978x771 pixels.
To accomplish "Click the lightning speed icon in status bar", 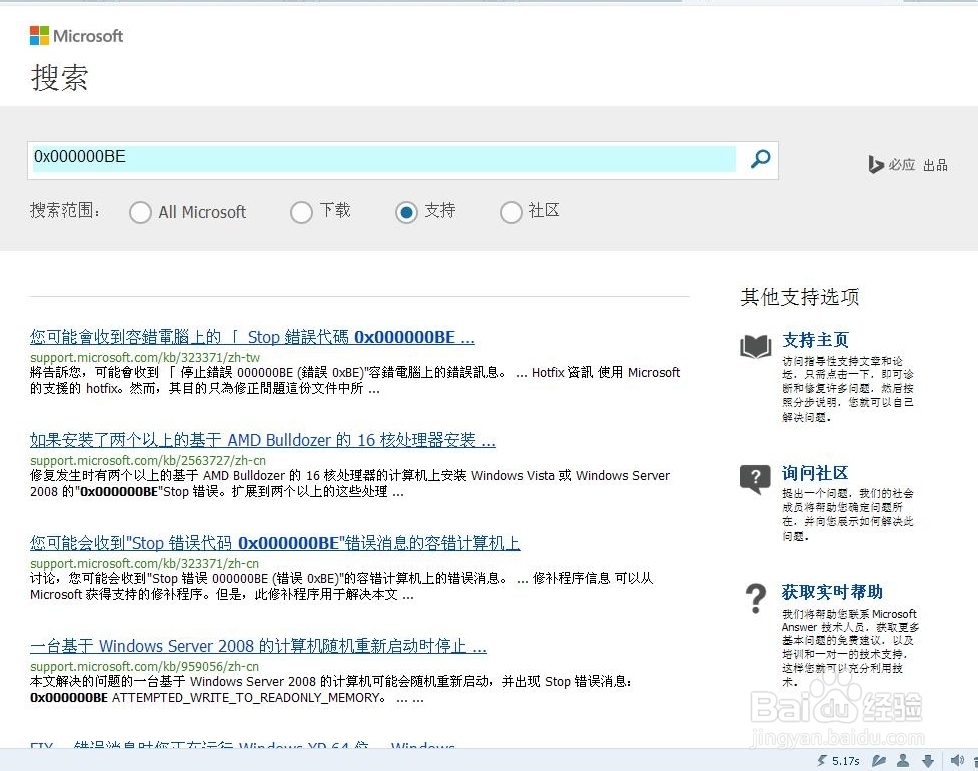I will point(822,760).
